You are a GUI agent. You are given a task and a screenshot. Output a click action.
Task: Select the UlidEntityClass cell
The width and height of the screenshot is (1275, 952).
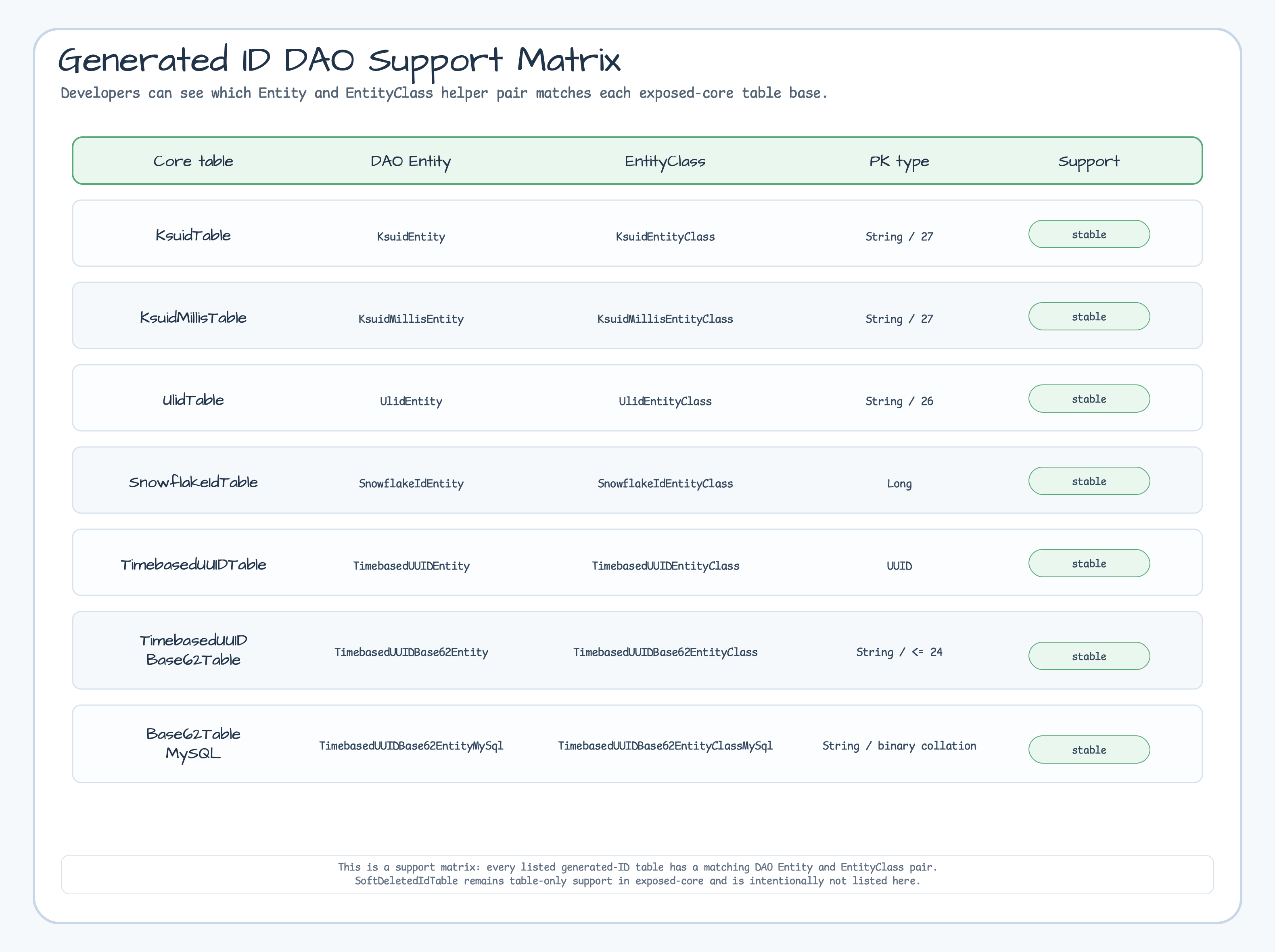click(x=665, y=401)
